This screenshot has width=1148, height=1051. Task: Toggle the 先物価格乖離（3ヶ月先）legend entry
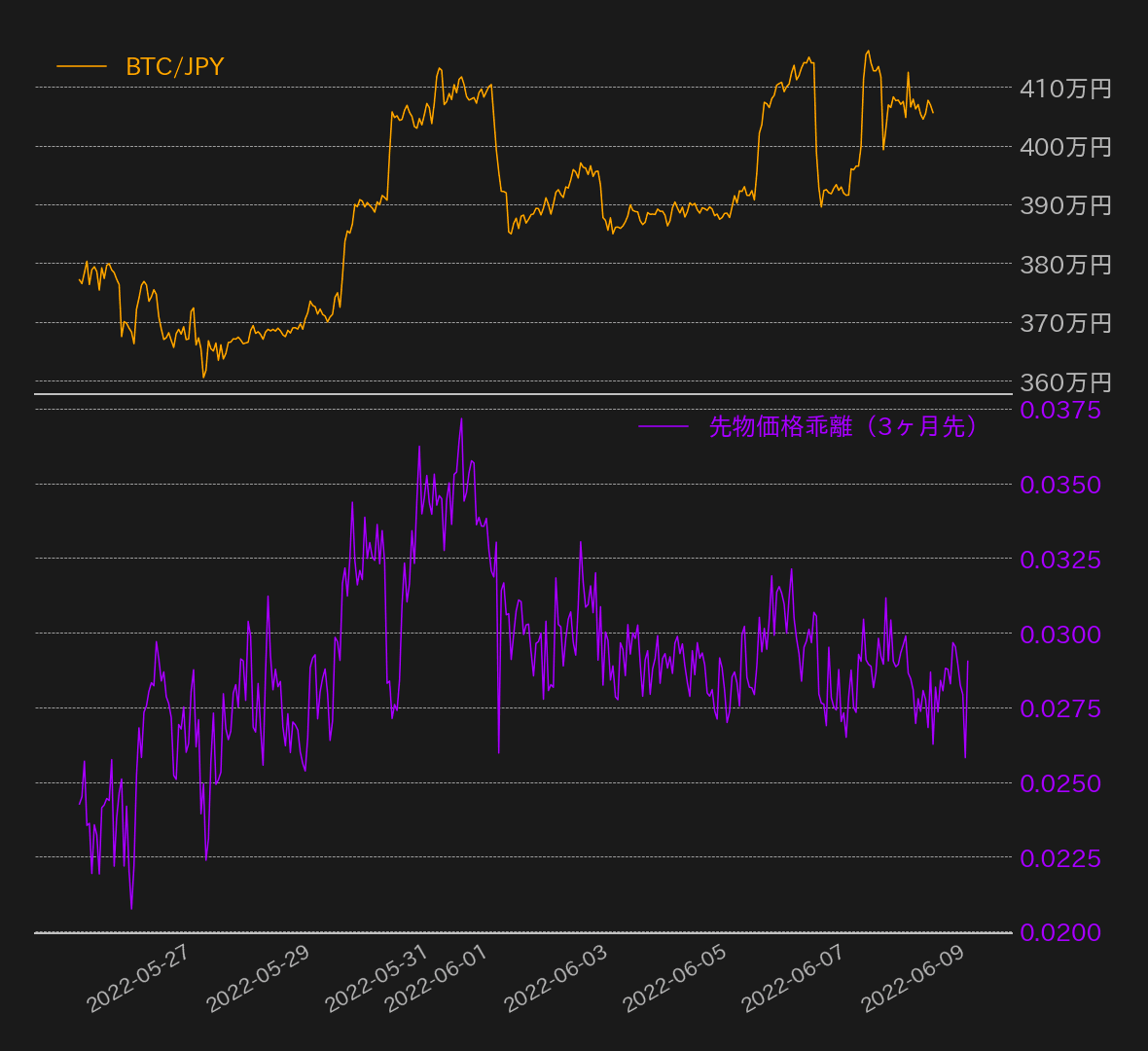(x=841, y=426)
